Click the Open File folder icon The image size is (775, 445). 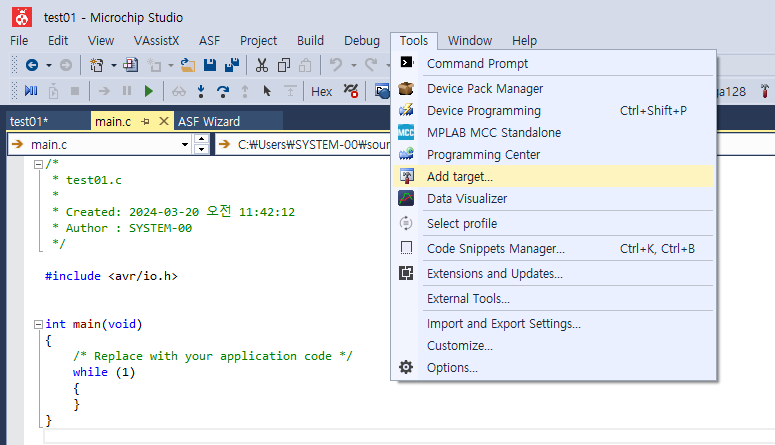pos(187,65)
